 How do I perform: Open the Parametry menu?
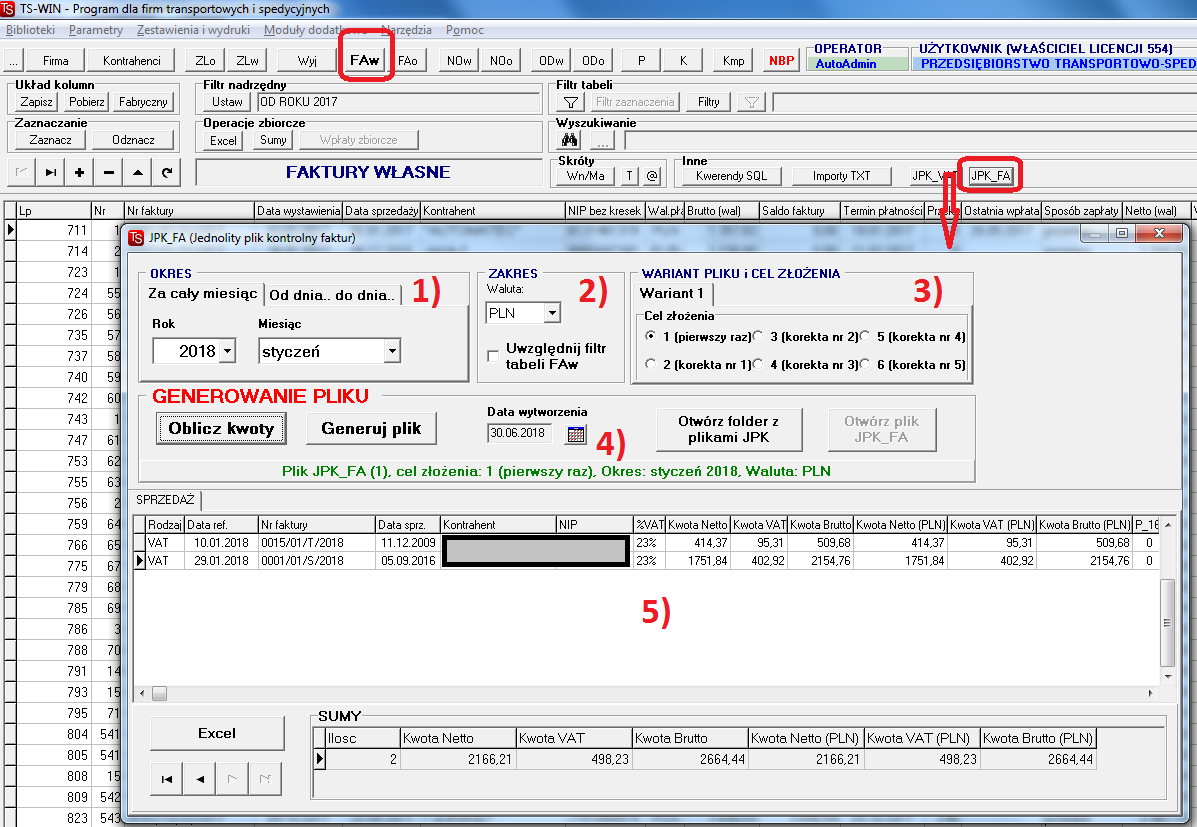click(95, 30)
